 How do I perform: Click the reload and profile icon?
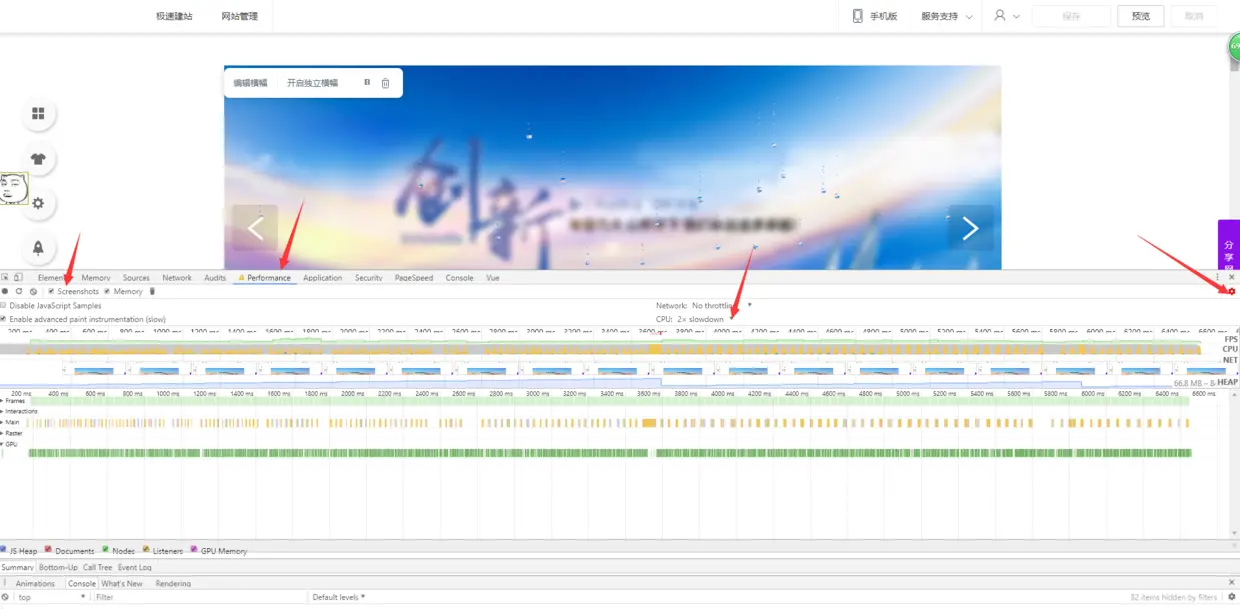19,291
